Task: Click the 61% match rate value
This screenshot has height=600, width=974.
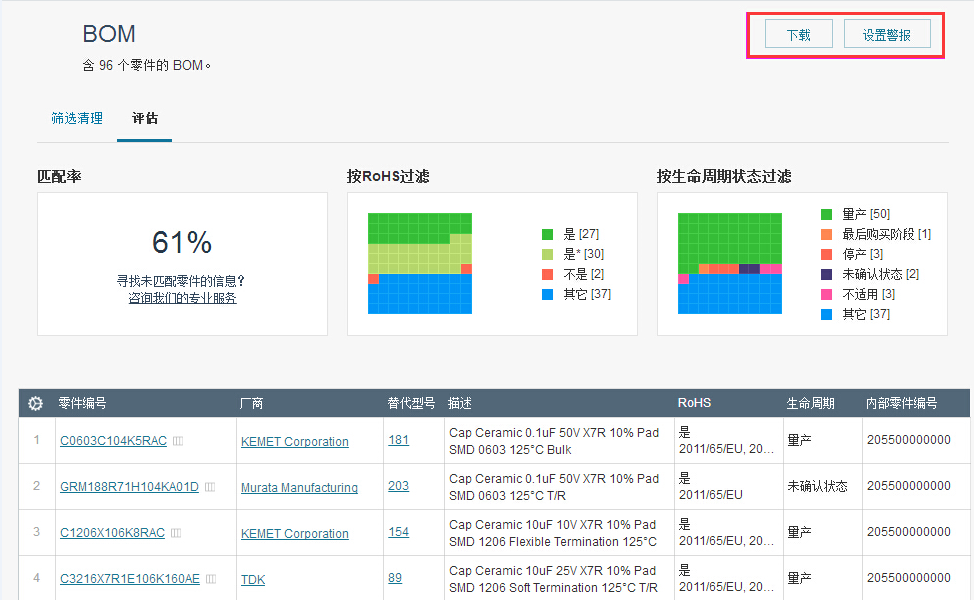Action: [x=182, y=242]
